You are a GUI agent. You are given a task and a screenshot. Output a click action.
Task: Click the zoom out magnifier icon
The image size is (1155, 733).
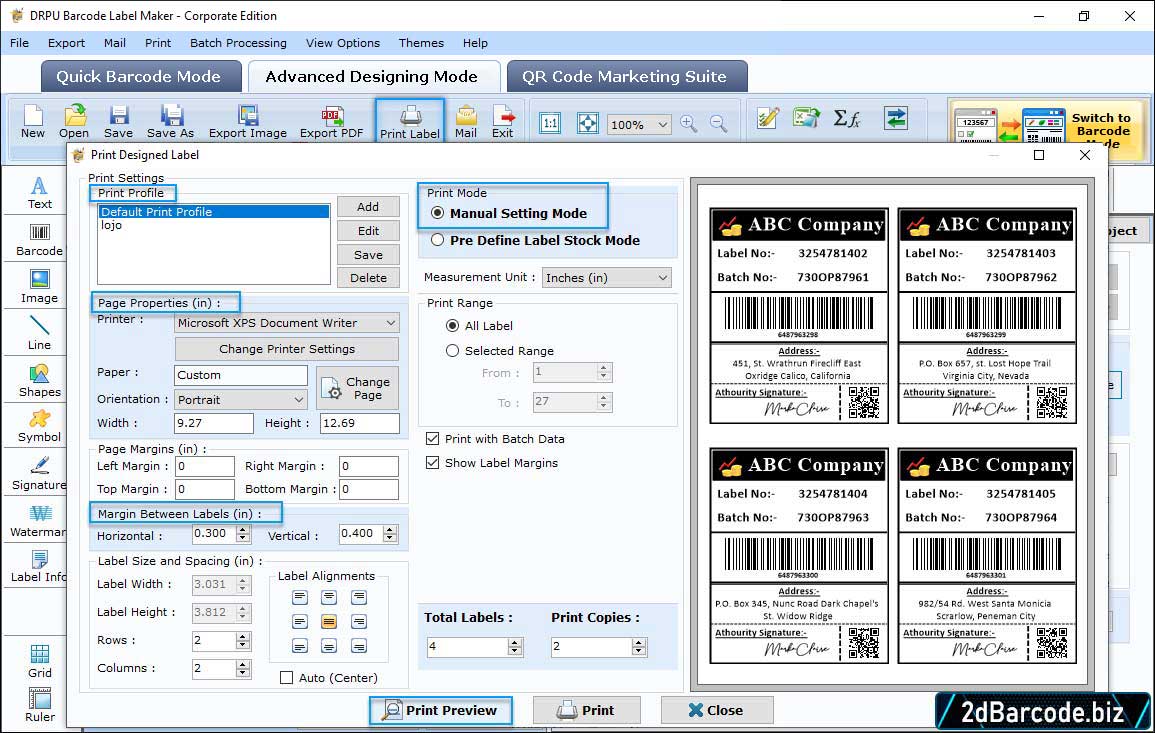tap(718, 124)
